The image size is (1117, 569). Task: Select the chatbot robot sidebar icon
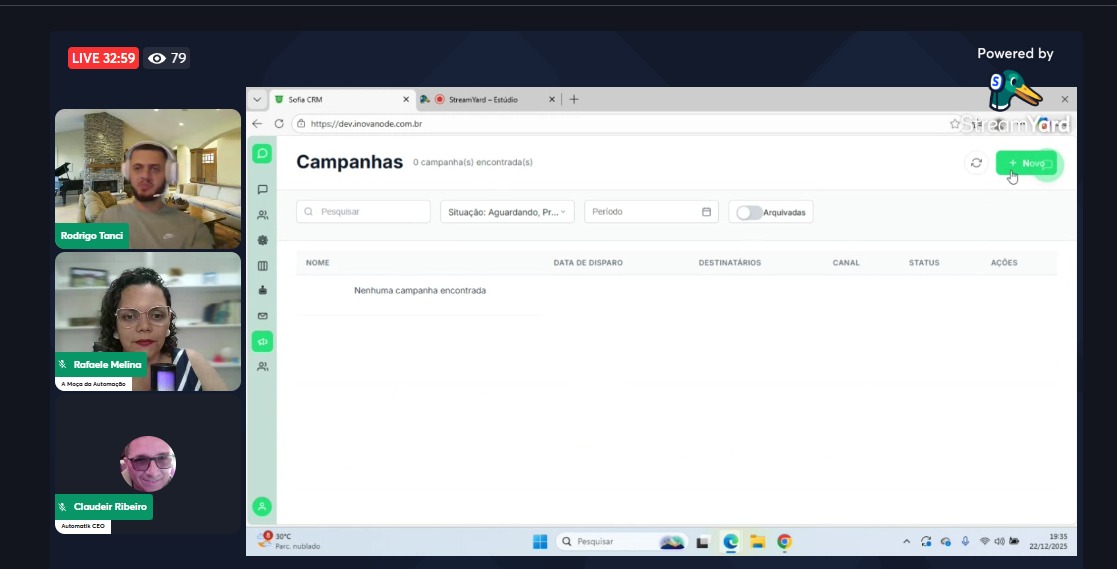coord(262,291)
